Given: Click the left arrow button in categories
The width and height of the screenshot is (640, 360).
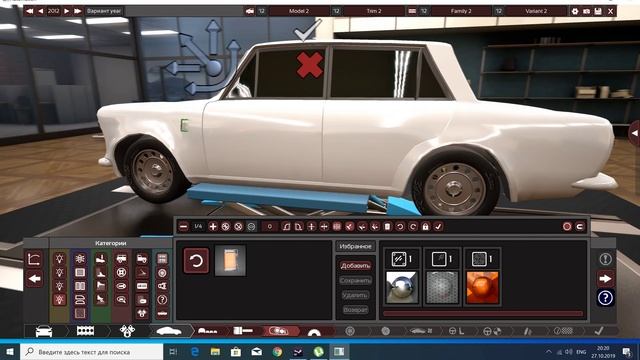Looking at the screenshot, I should pyautogui.click(x=34, y=279).
